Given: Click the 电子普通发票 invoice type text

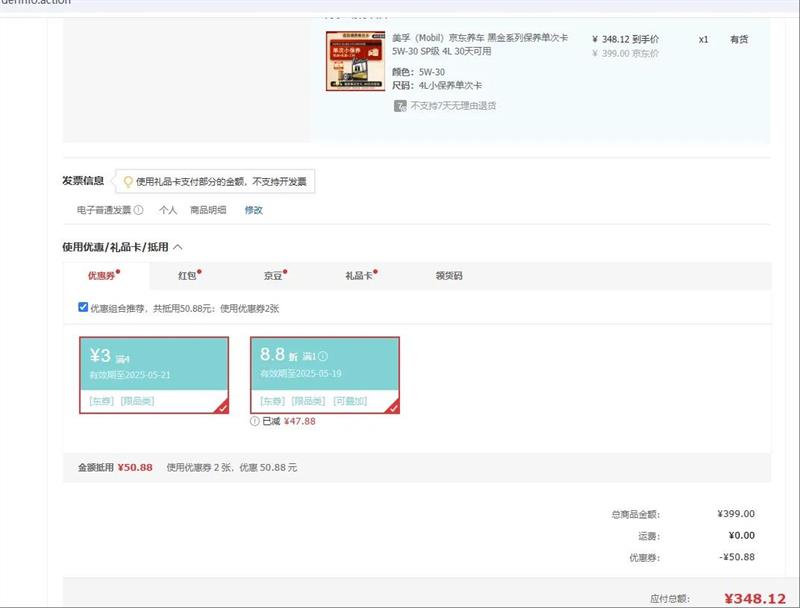Looking at the screenshot, I should (x=104, y=210).
